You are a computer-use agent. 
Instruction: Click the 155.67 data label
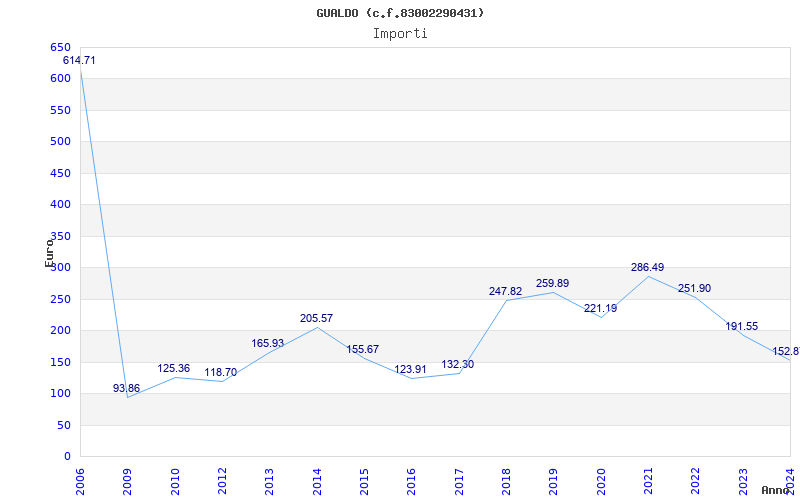click(363, 349)
